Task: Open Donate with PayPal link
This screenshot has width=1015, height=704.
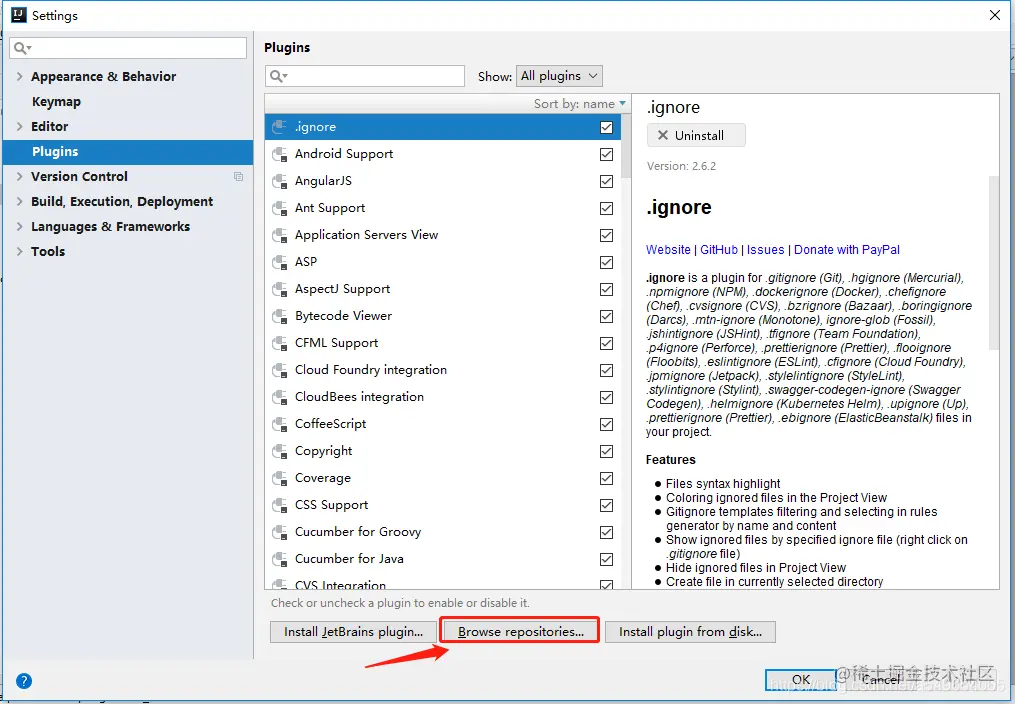Action: [847, 250]
